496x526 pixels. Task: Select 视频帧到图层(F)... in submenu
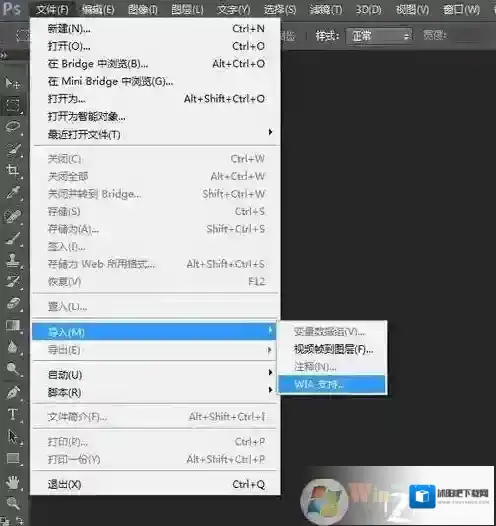[x=332, y=349]
